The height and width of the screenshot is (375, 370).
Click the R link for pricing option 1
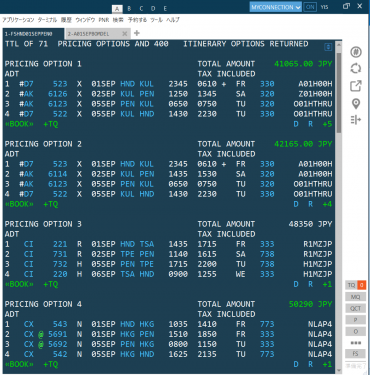click(310, 124)
